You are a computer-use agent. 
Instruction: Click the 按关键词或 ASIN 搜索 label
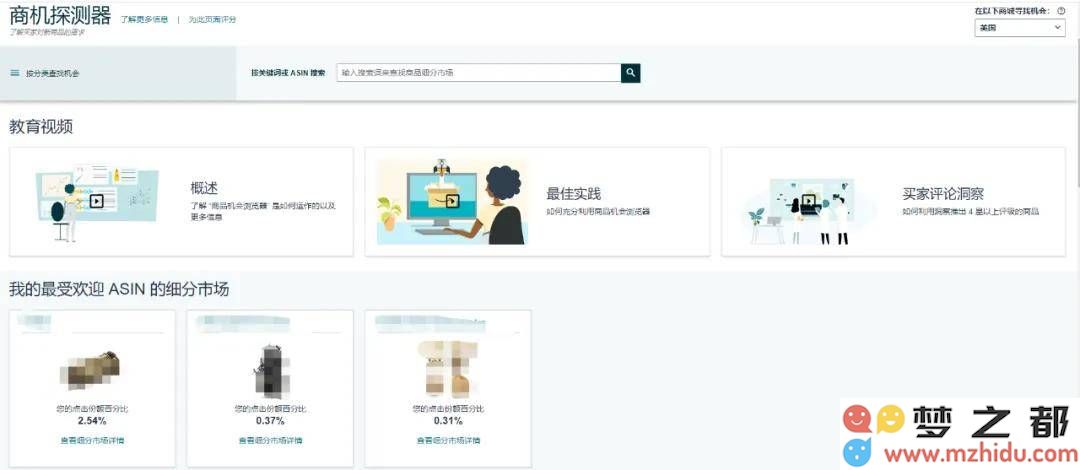click(289, 73)
